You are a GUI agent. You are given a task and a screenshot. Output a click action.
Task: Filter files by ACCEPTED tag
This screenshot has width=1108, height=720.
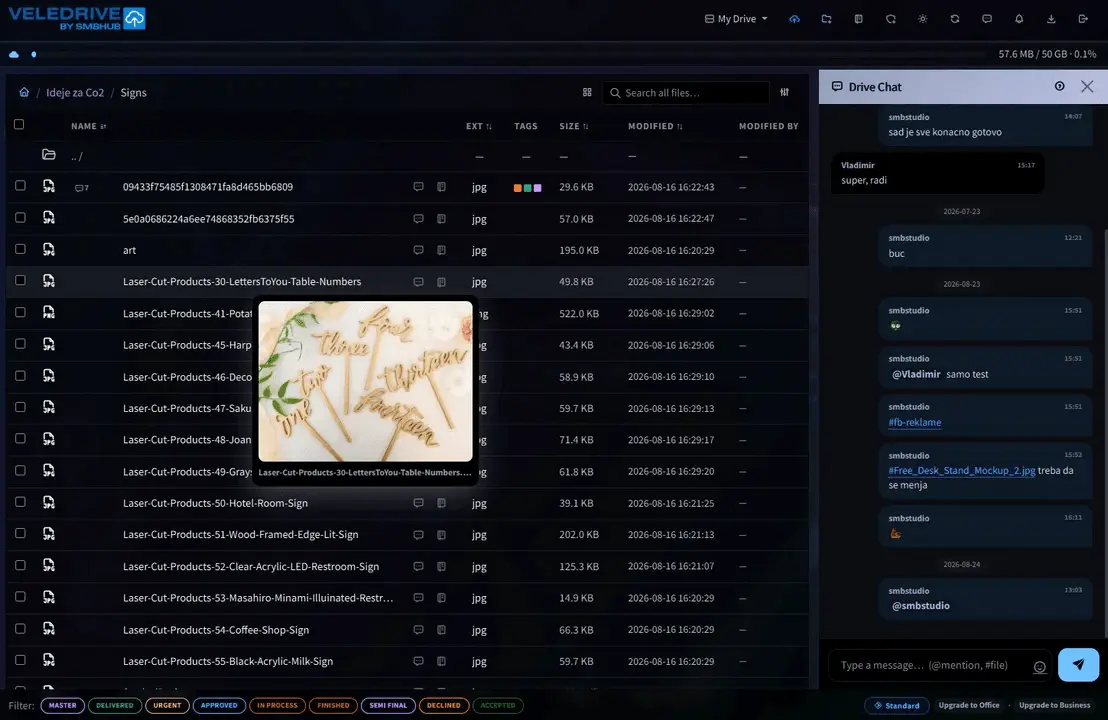pyautogui.click(x=498, y=705)
